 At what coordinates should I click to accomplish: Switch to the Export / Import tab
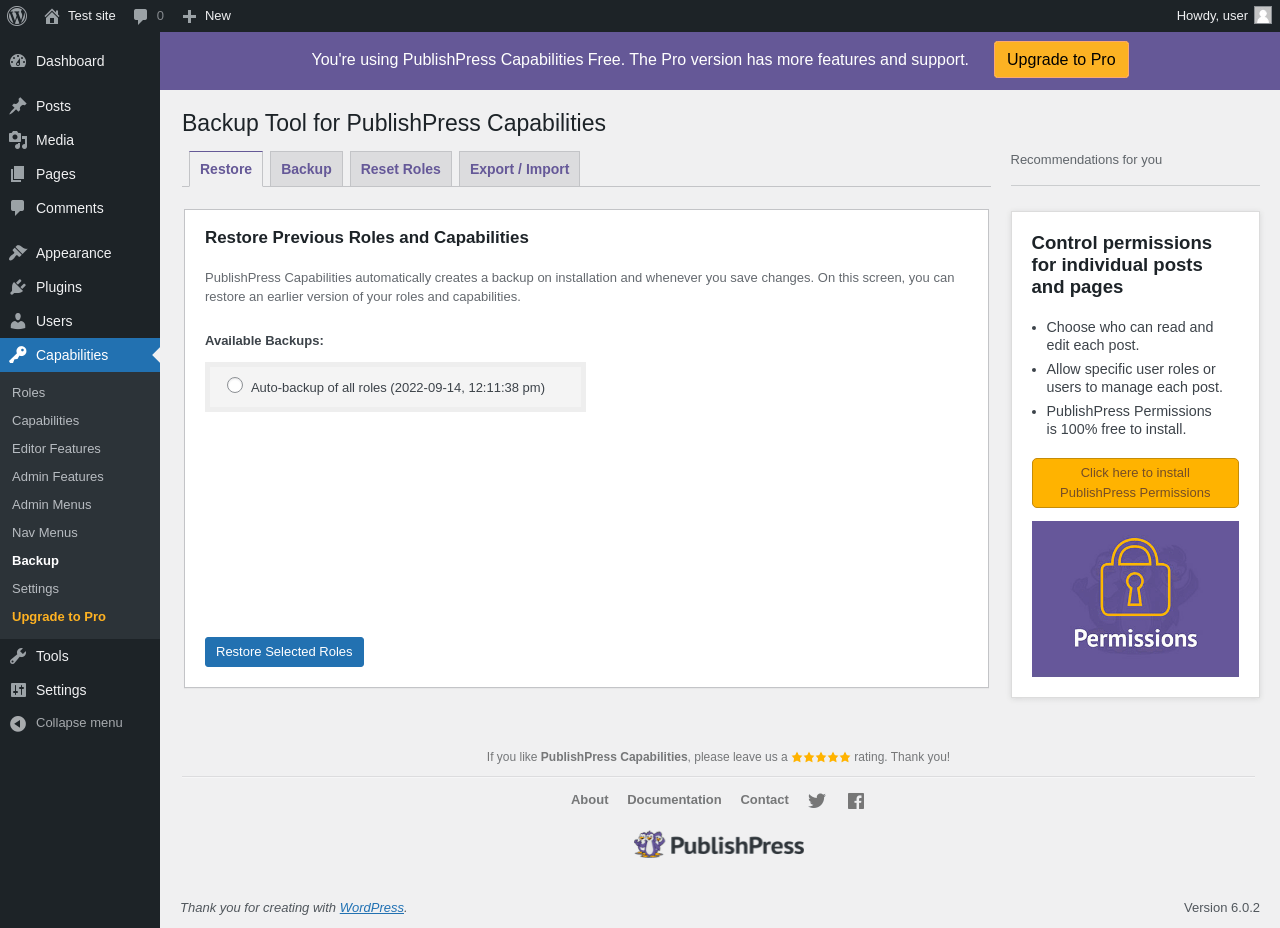[x=519, y=169]
